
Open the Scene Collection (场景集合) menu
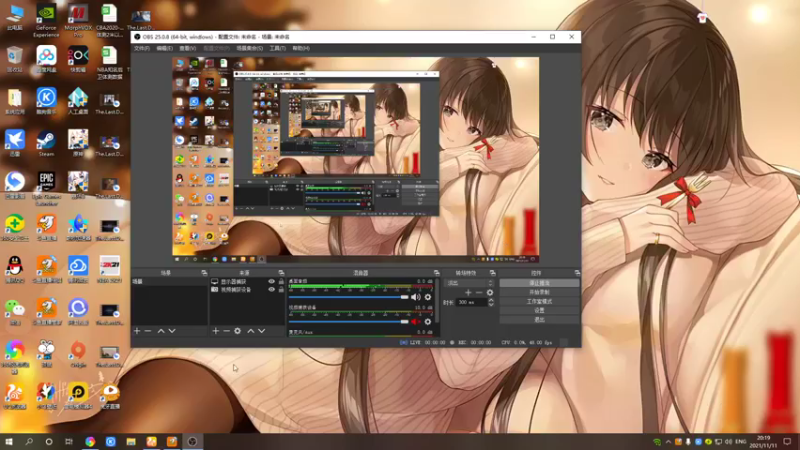(249, 48)
